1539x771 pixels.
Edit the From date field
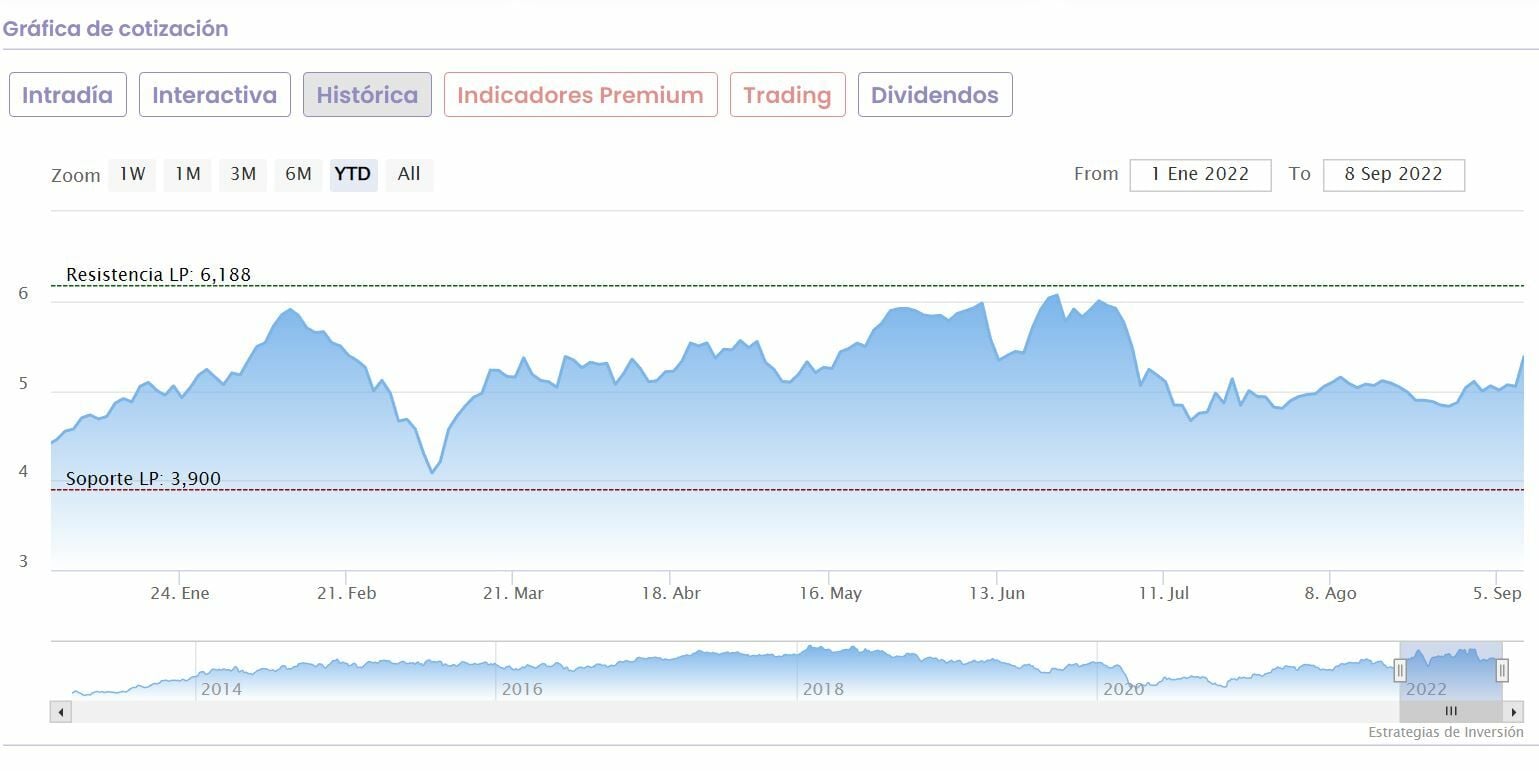(x=1200, y=174)
